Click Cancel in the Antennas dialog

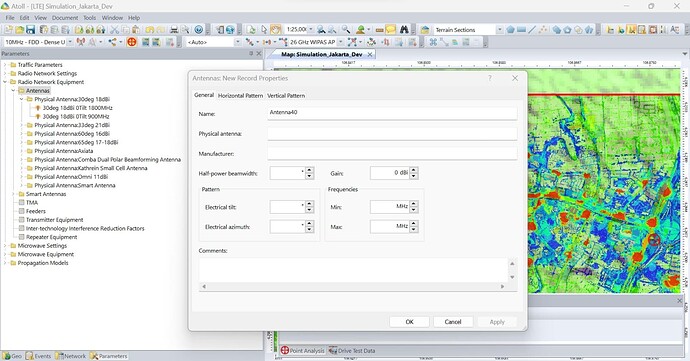click(453, 322)
